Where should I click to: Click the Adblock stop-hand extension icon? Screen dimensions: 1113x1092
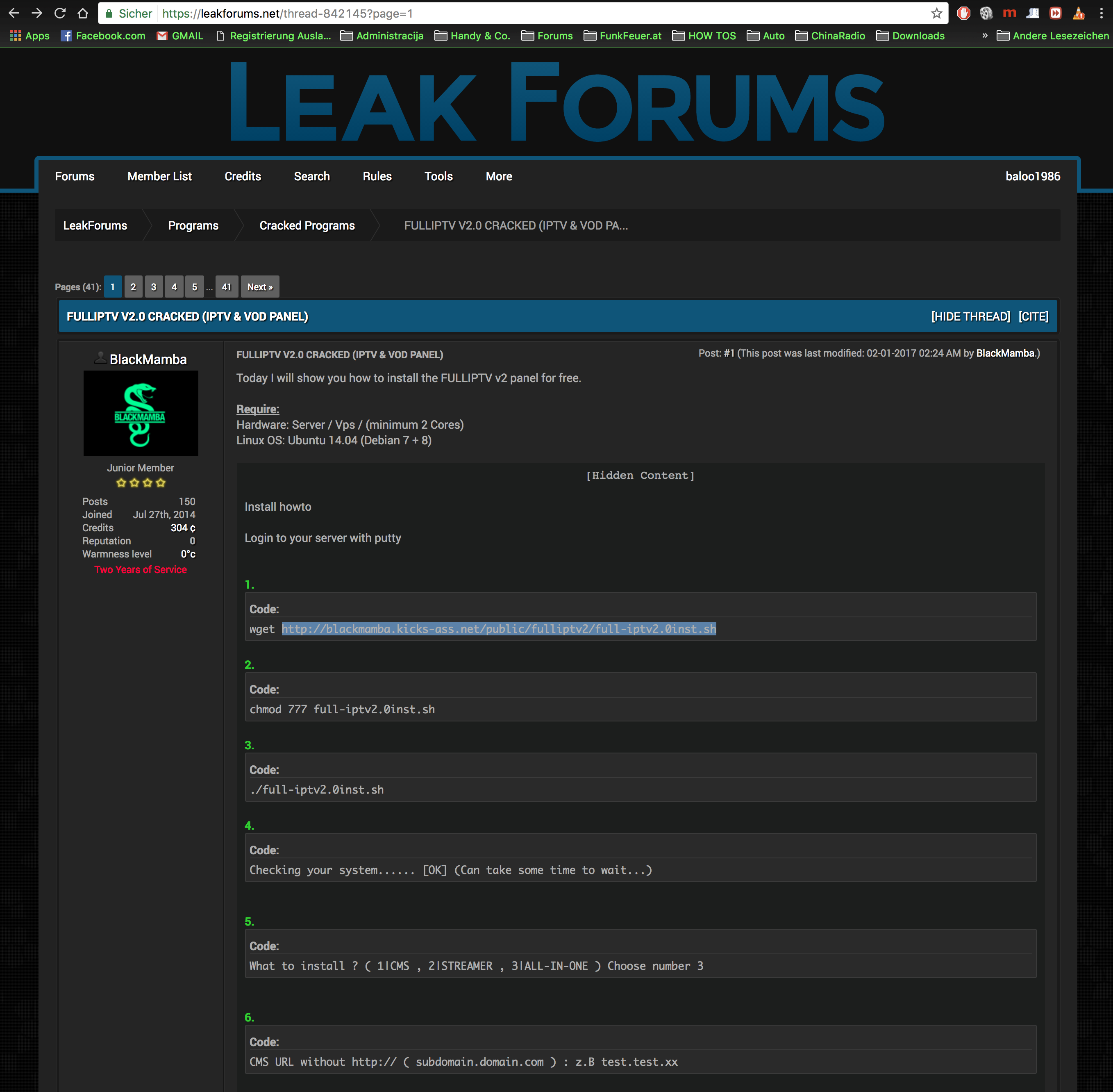point(963,13)
